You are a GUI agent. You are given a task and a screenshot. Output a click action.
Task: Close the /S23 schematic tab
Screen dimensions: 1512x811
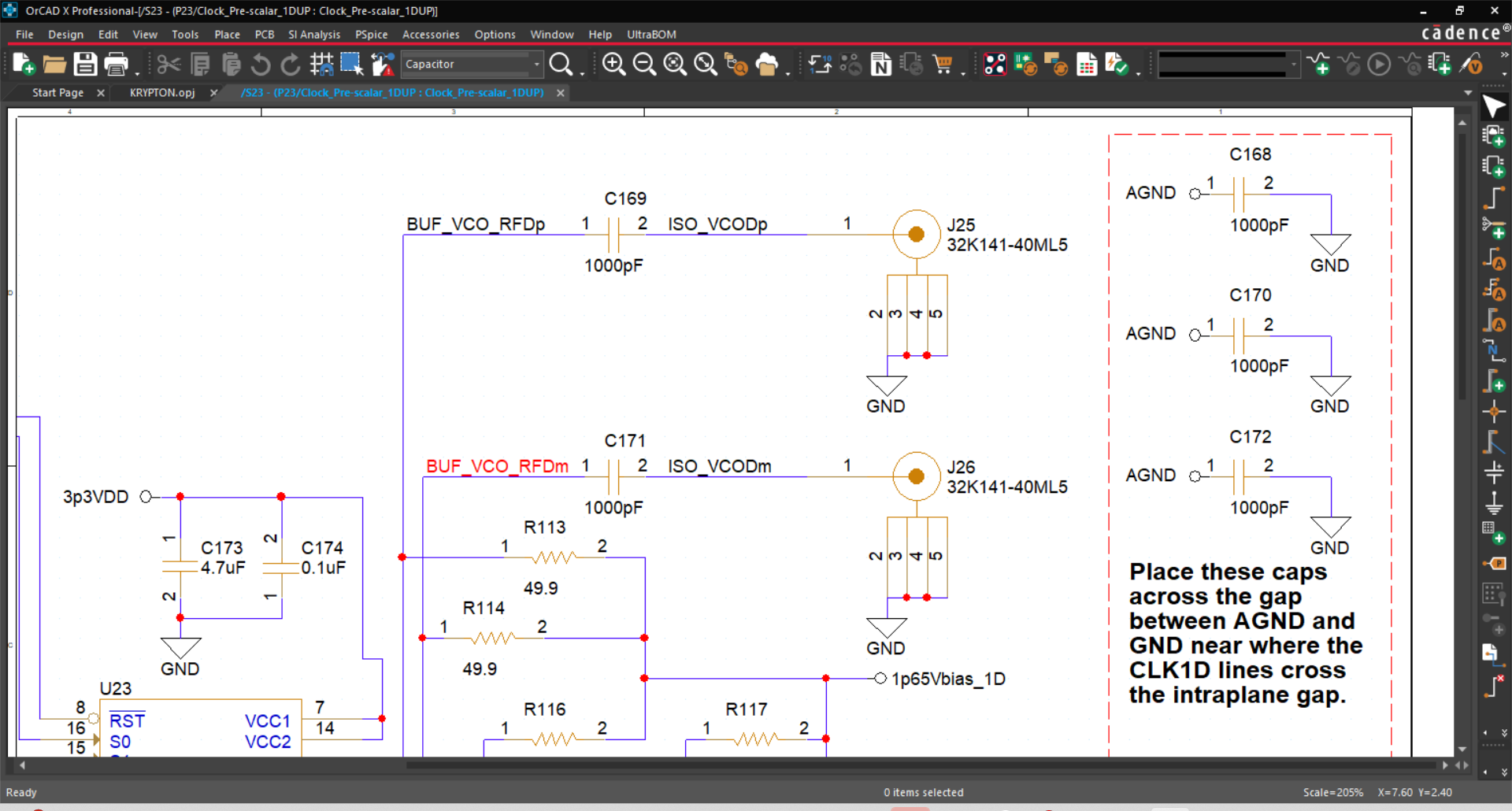pyautogui.click(x=561, y=93)
